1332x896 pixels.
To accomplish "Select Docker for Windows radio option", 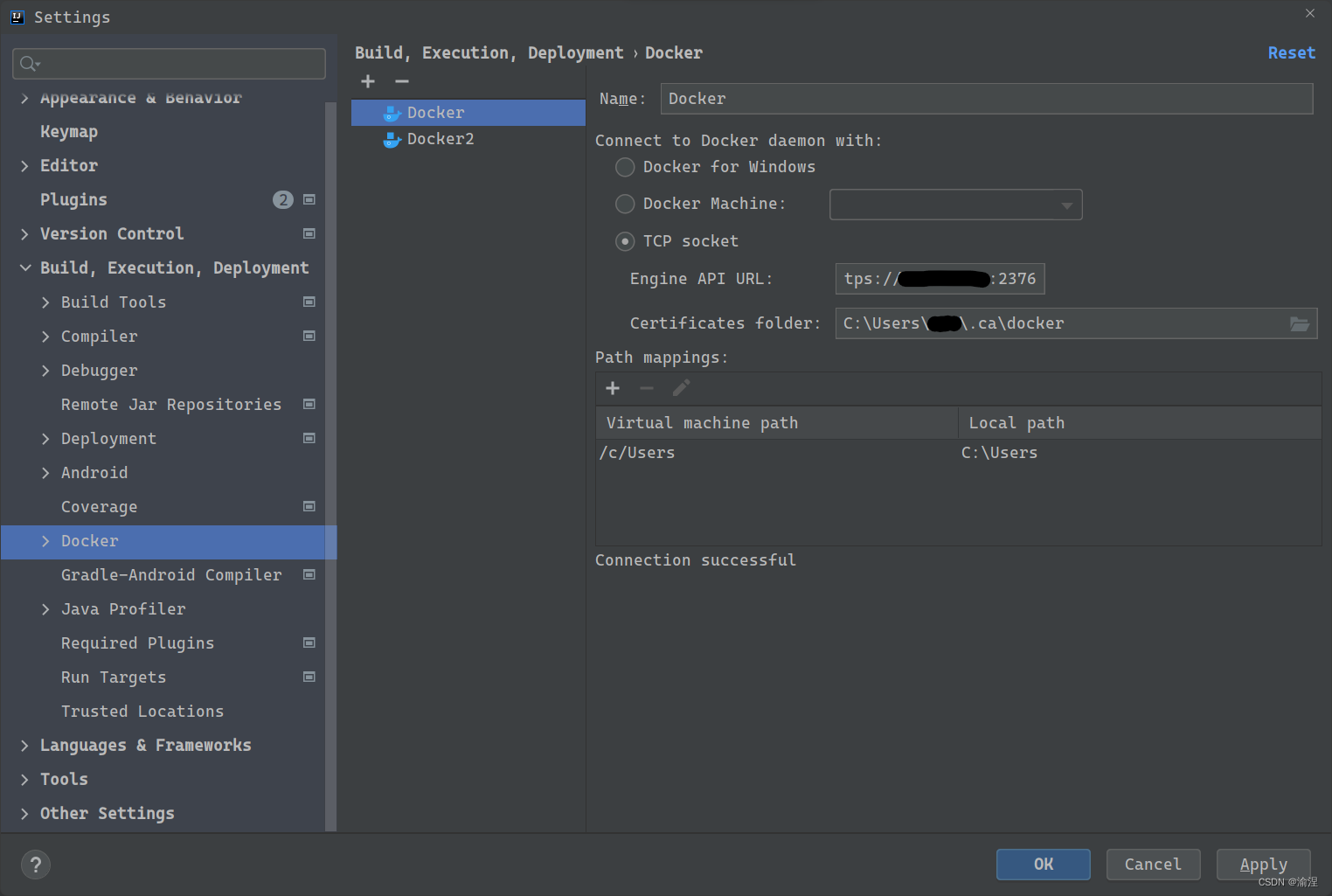I will coord(625,167).
